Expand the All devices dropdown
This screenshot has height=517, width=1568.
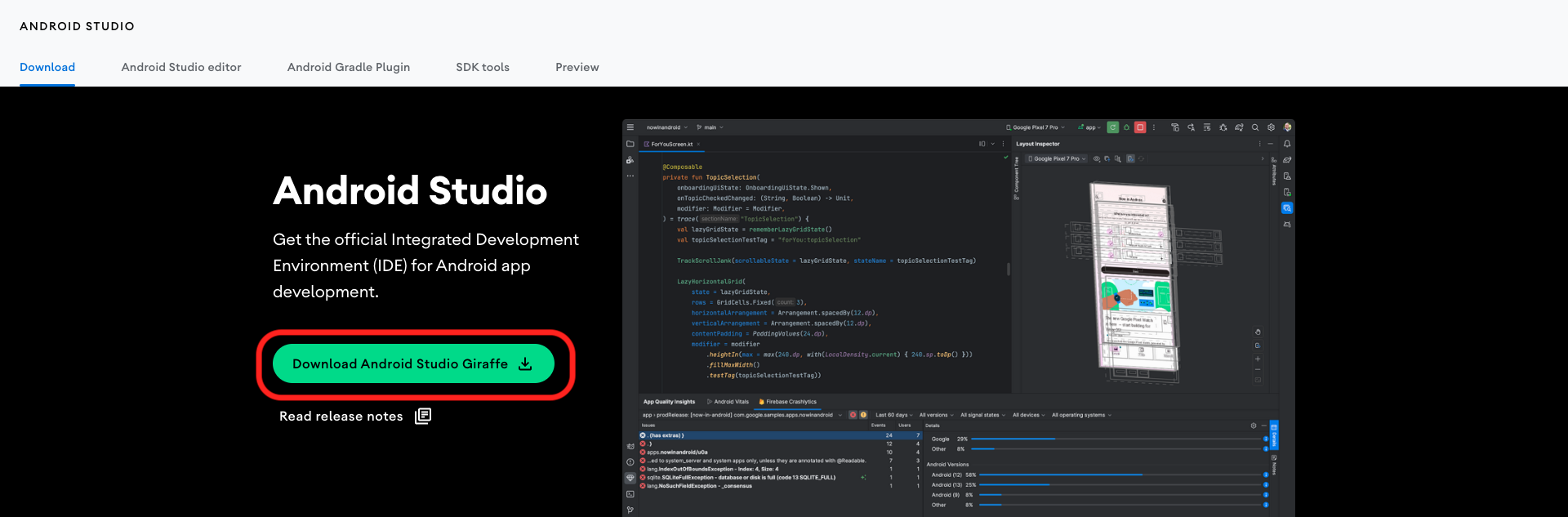point(1029,415)
